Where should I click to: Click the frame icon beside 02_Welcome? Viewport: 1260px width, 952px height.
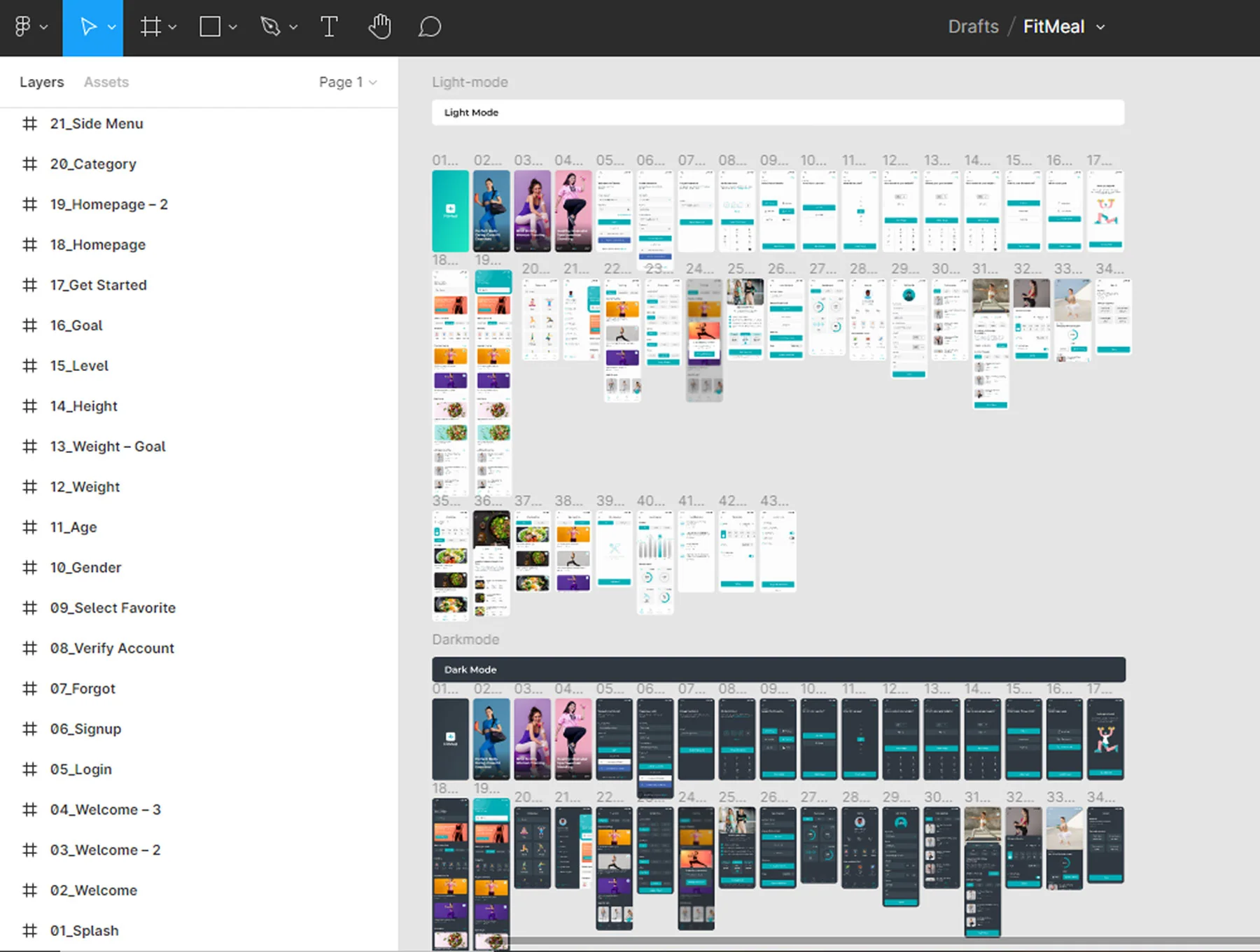tap(29, 890)
